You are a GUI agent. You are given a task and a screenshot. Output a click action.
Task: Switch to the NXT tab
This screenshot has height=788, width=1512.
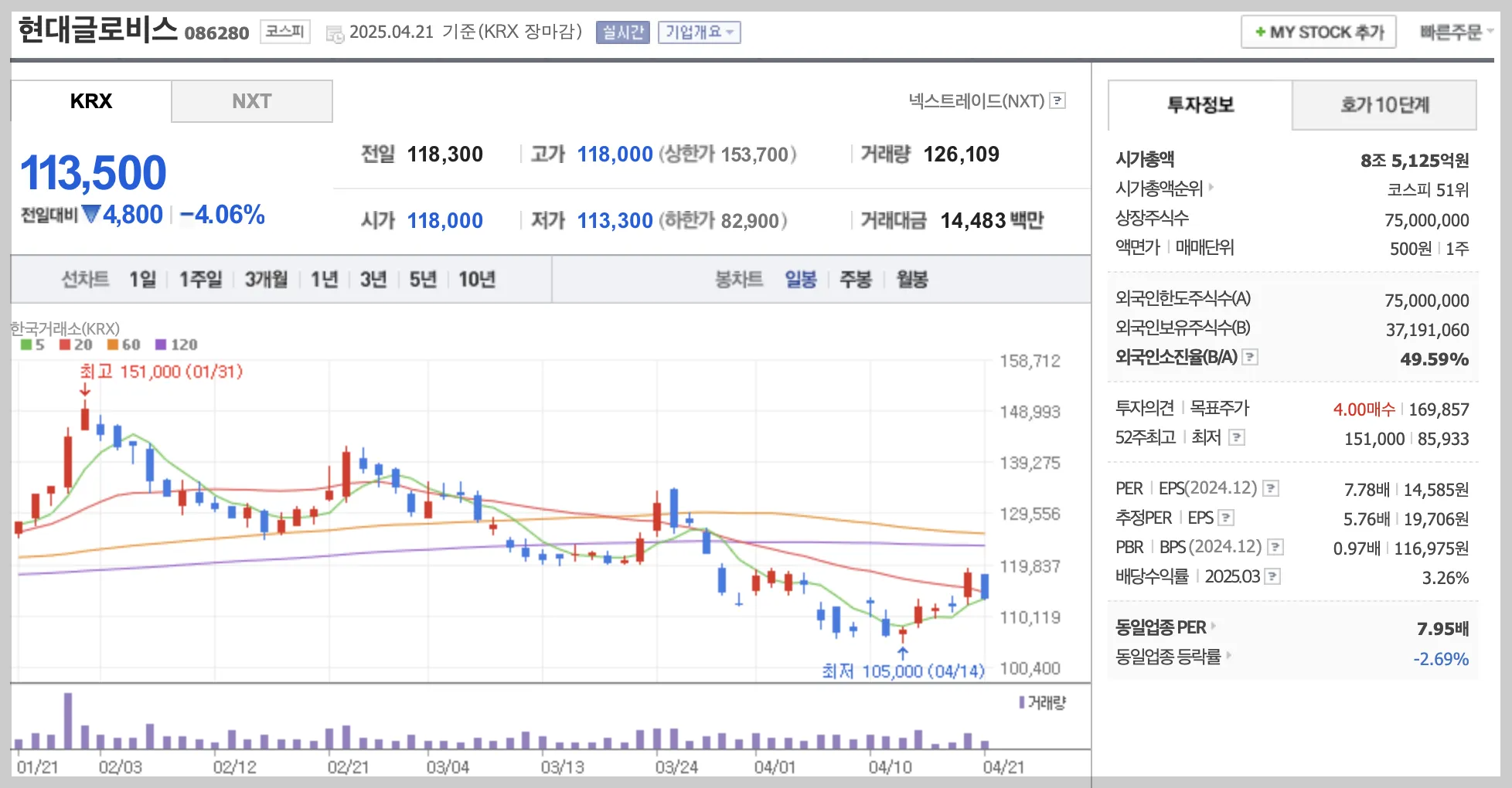tap(252, 101)
